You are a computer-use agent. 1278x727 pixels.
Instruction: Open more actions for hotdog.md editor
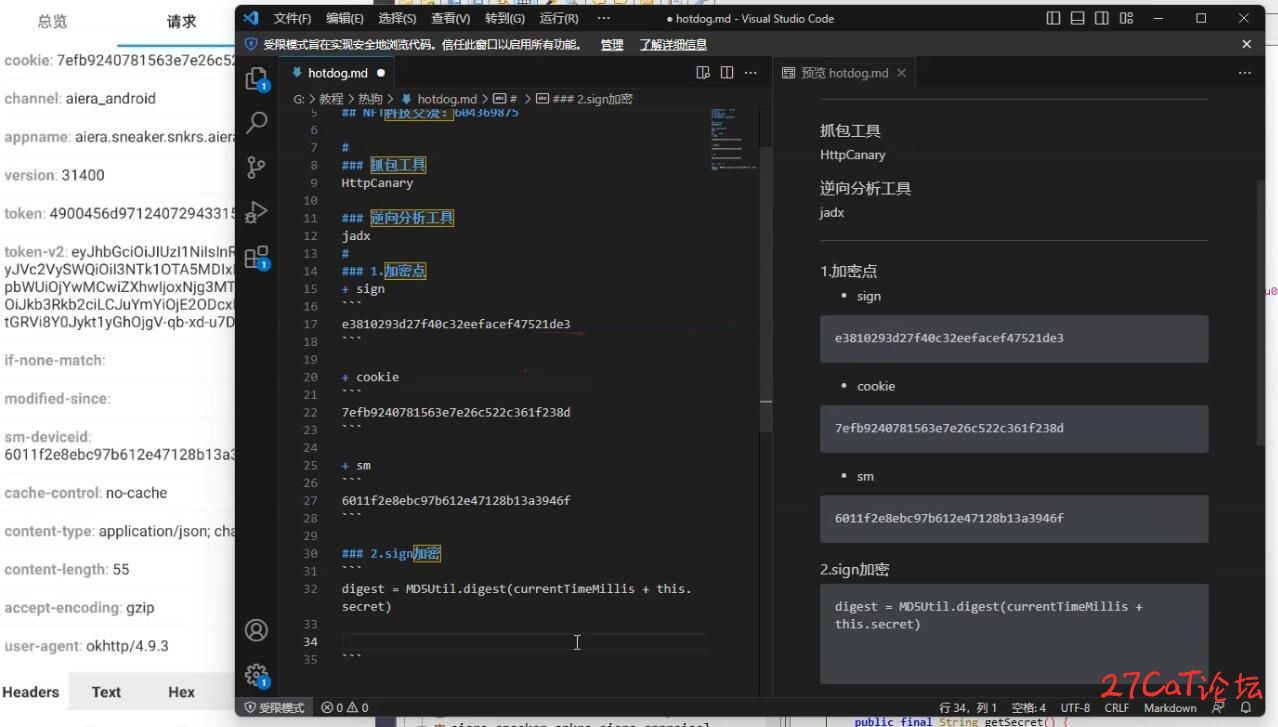[x=751, y=73]
